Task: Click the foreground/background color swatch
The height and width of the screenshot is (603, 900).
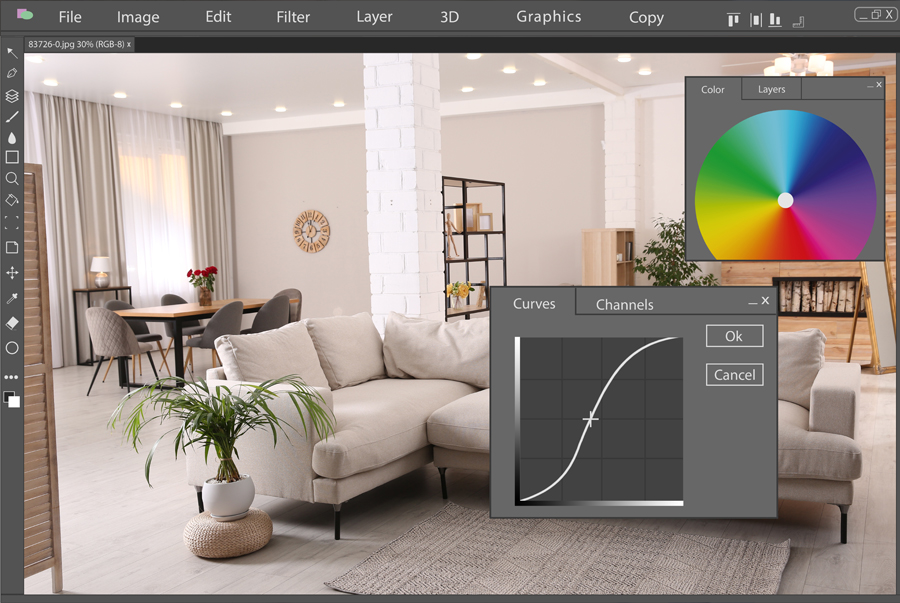Action: [x=12, y=399]
